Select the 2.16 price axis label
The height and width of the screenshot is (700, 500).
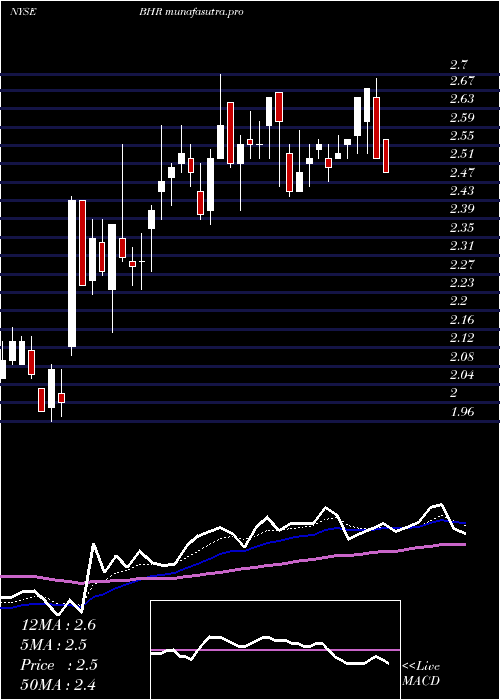click(462, 320)
